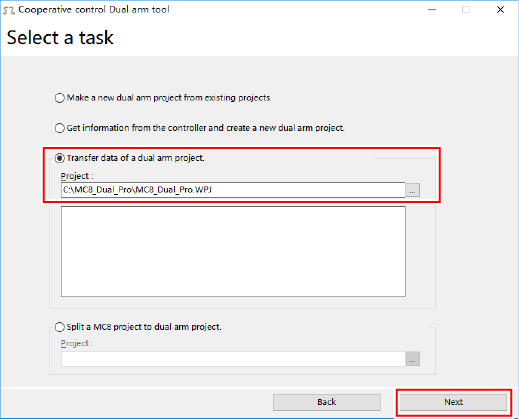Image resolution: width=519 pixels, height=419 pixels.
Task: Click the empty list box below project path
Action: tap(233, 251)
